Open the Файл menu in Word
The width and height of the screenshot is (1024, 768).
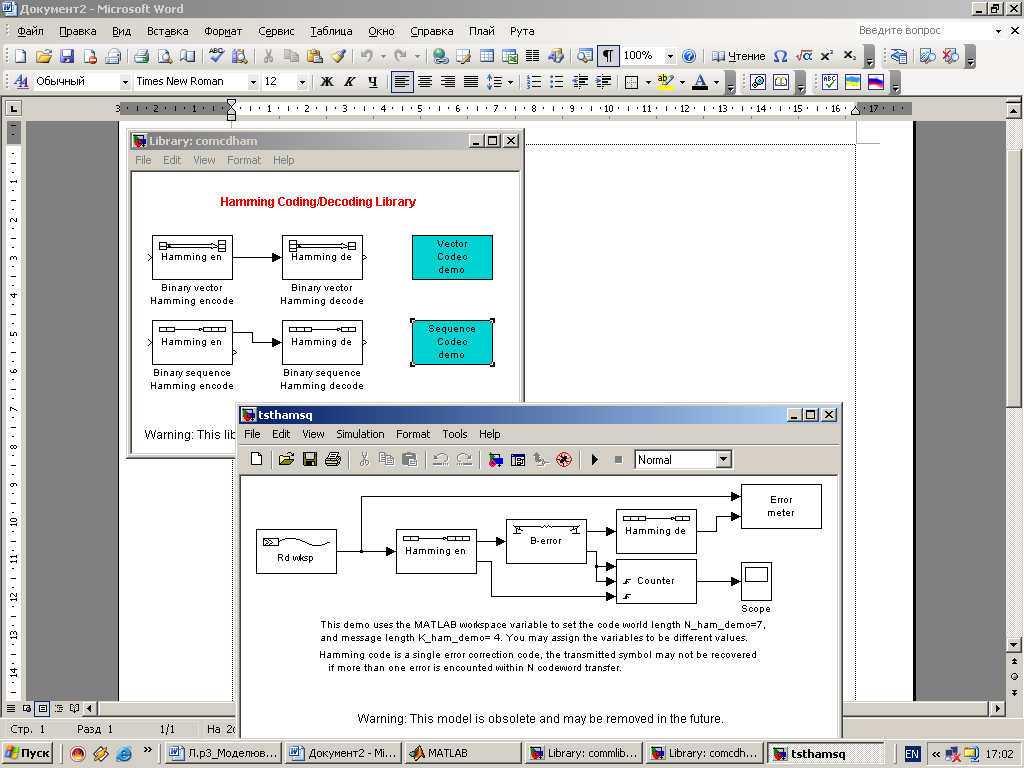(x=30, y=31)
